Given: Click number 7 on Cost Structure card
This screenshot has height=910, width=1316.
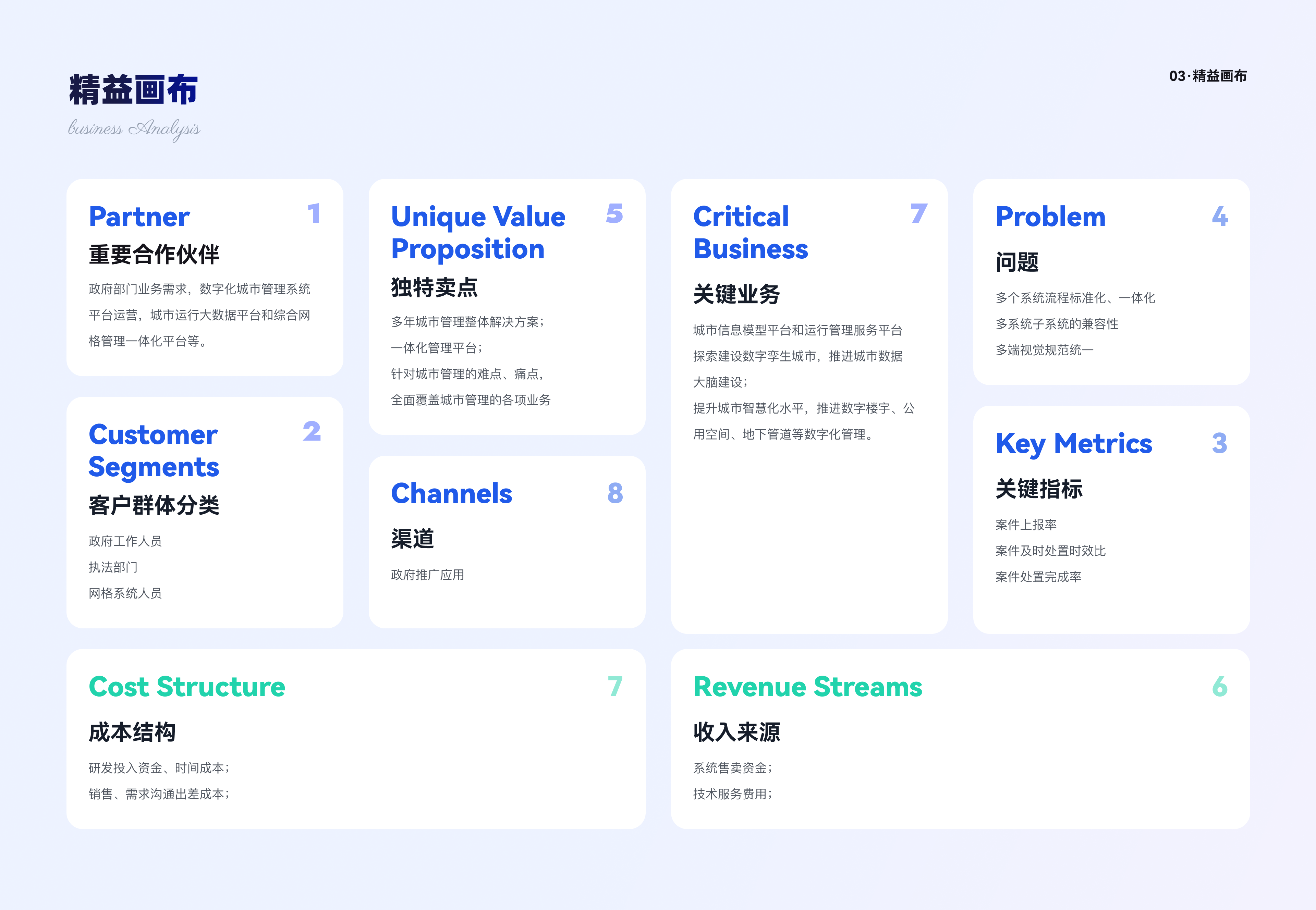Looking at the screenshot, I should pyautogui.click(x=615, y=687).
